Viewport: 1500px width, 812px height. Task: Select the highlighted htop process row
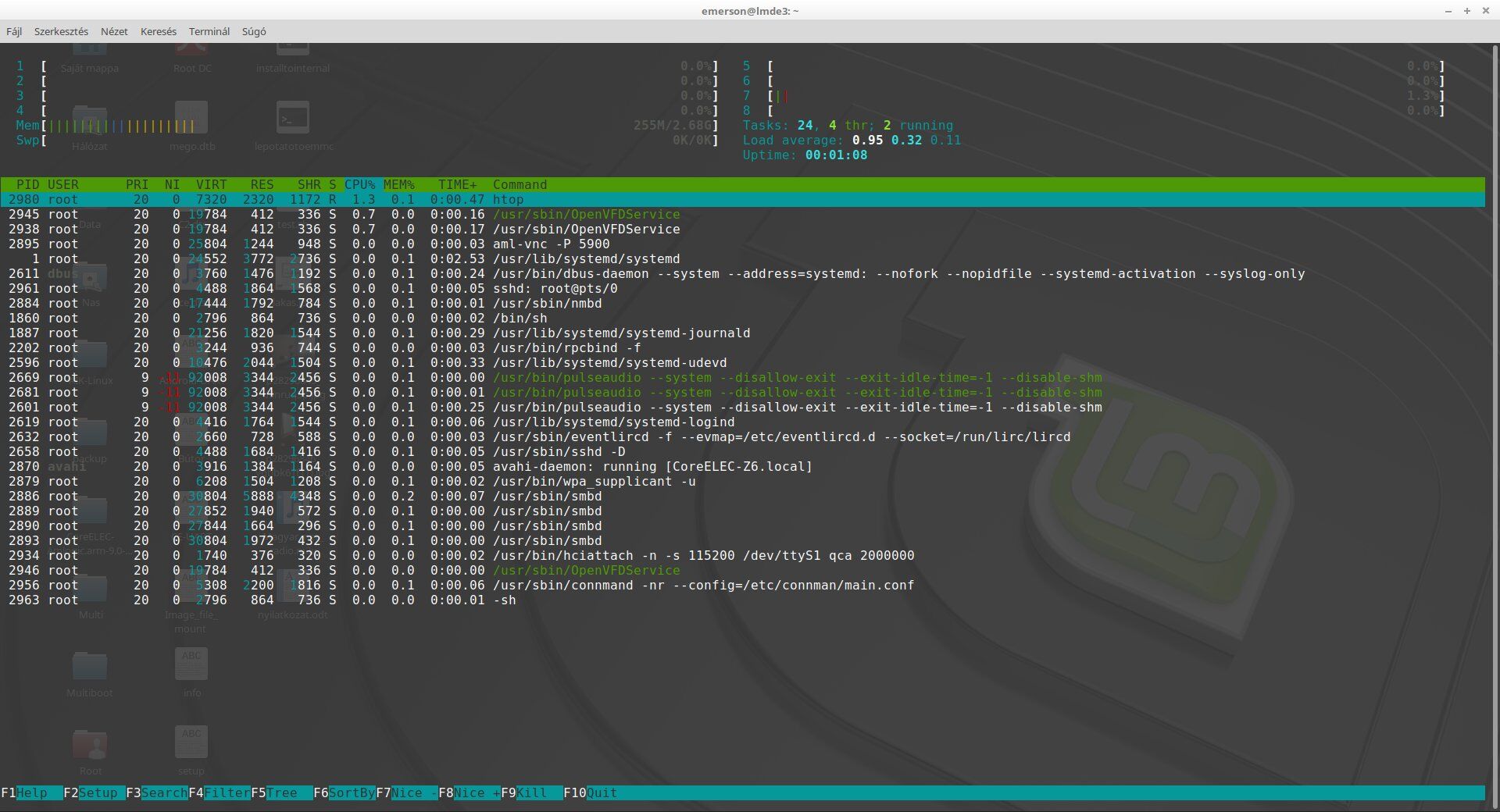(x=742, y=200)
